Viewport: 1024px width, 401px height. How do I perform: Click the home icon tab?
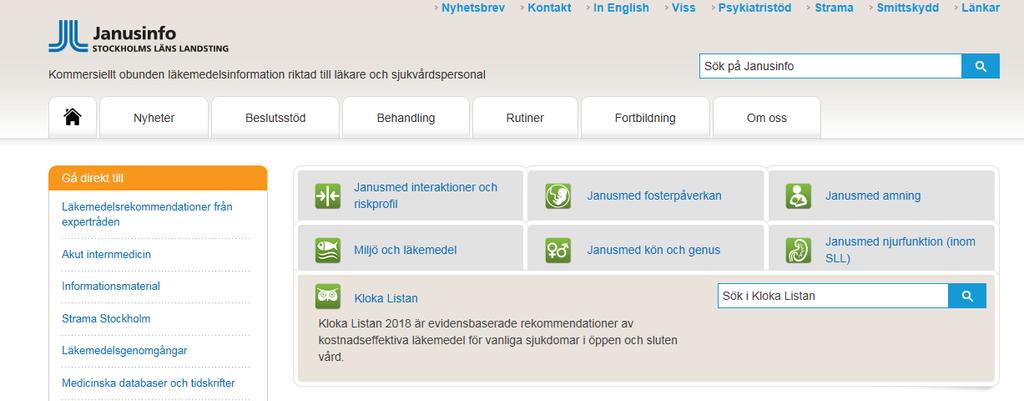(72, 118)
